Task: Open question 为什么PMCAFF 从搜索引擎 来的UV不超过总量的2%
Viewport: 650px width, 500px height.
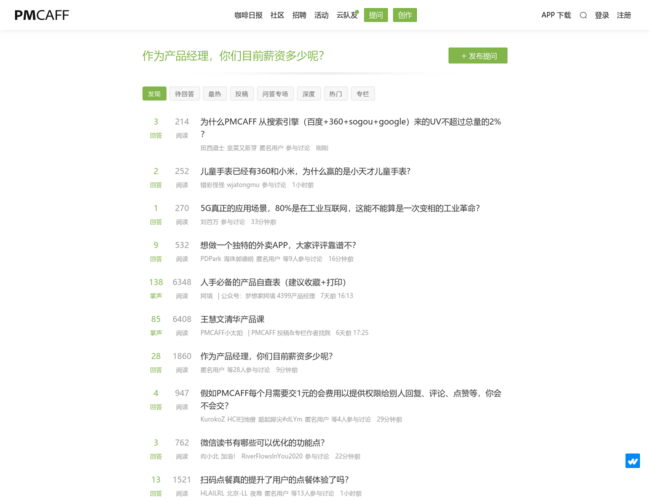Action: click(x=351, y=128)
